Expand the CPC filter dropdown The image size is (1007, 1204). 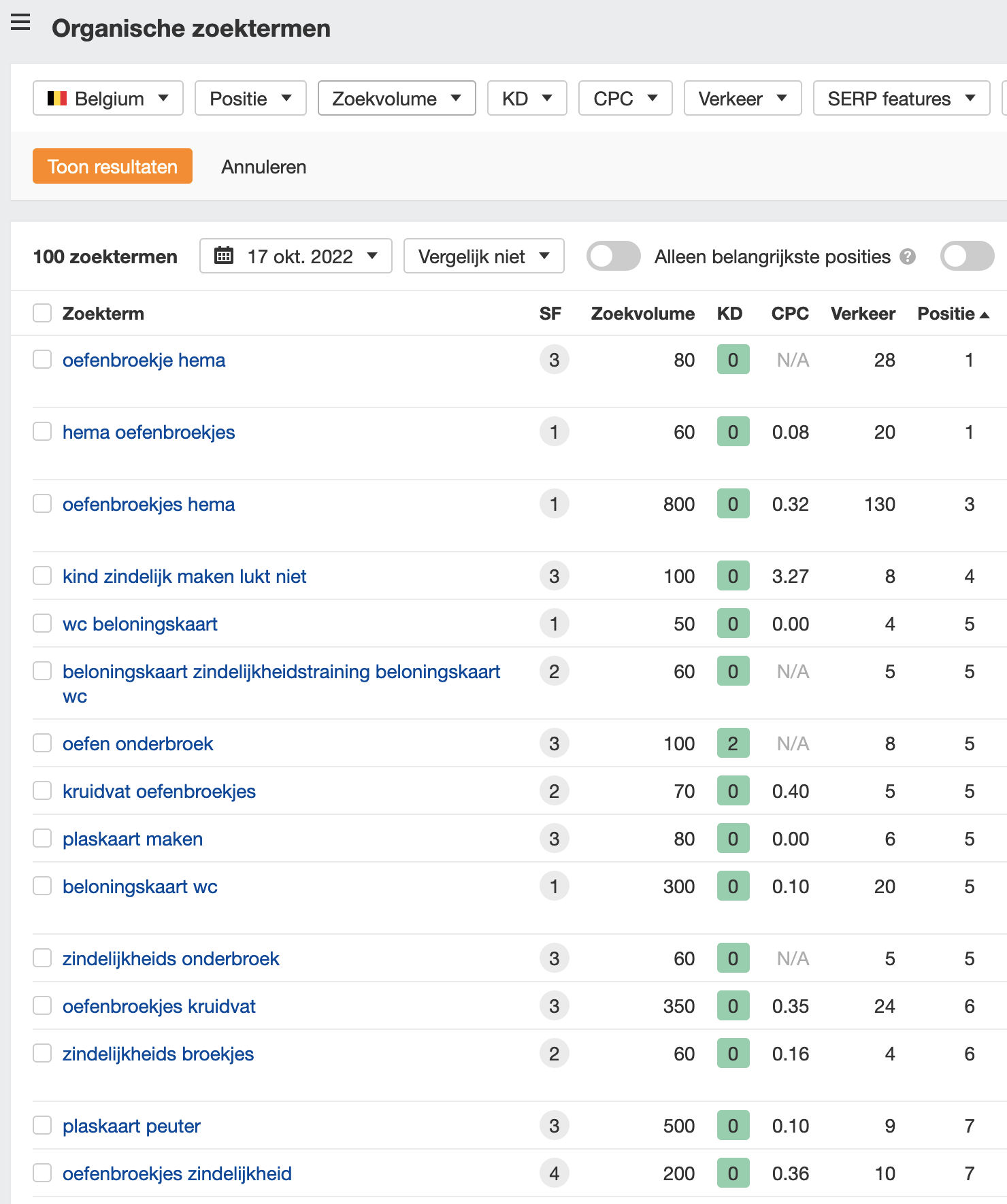(x=625, y=99)
